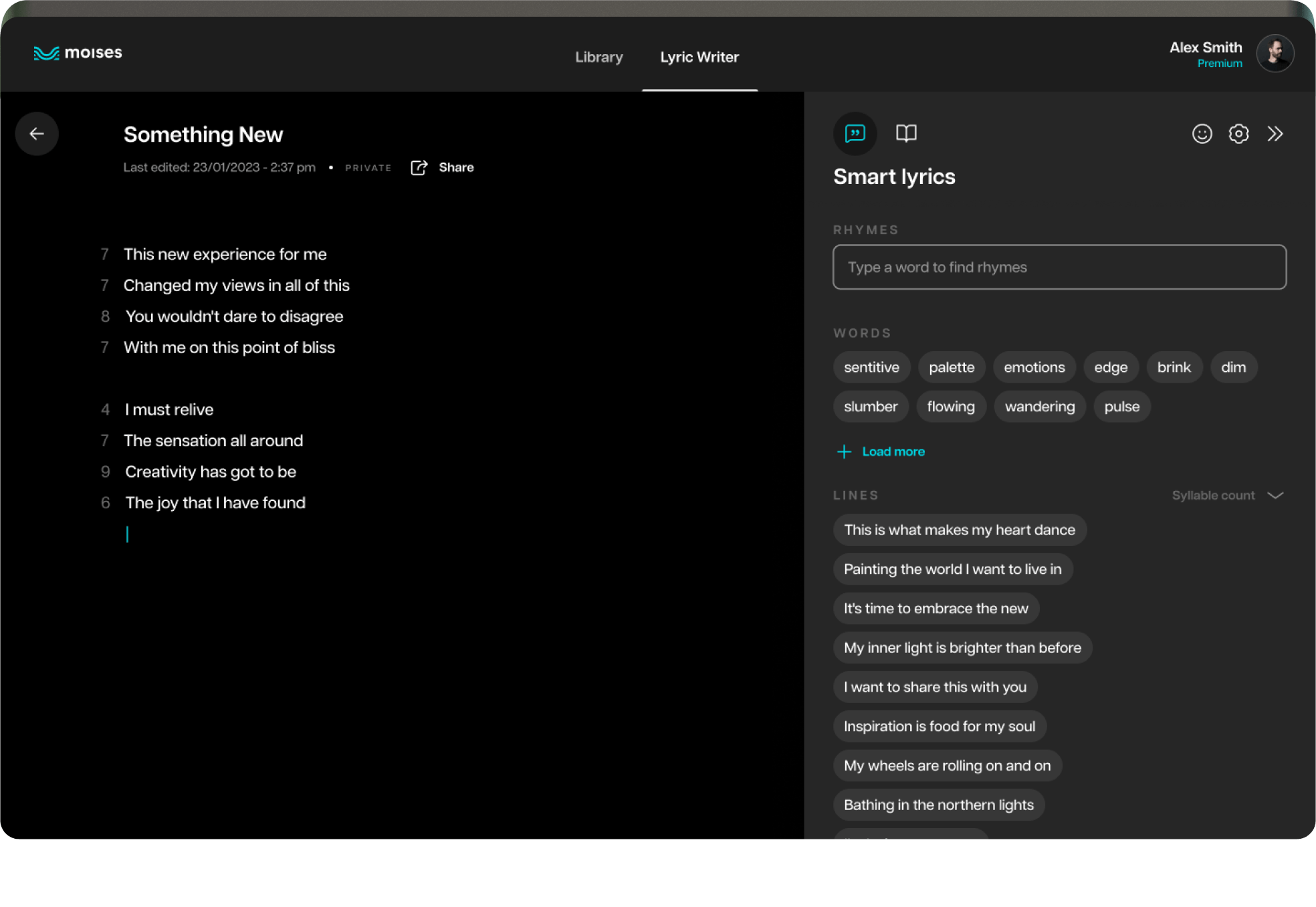The height and width of the screenshot is (907, 1316).
Task: Select the word chip 'slumber'
Action: [x=871, y=407]
